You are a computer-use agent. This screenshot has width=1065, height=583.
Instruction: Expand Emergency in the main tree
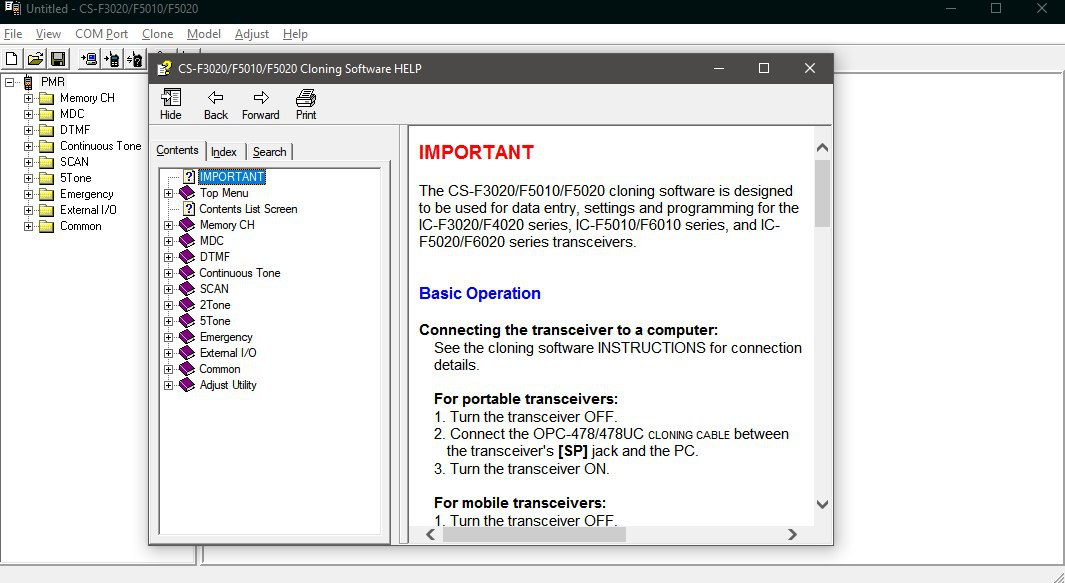(29, 194)
